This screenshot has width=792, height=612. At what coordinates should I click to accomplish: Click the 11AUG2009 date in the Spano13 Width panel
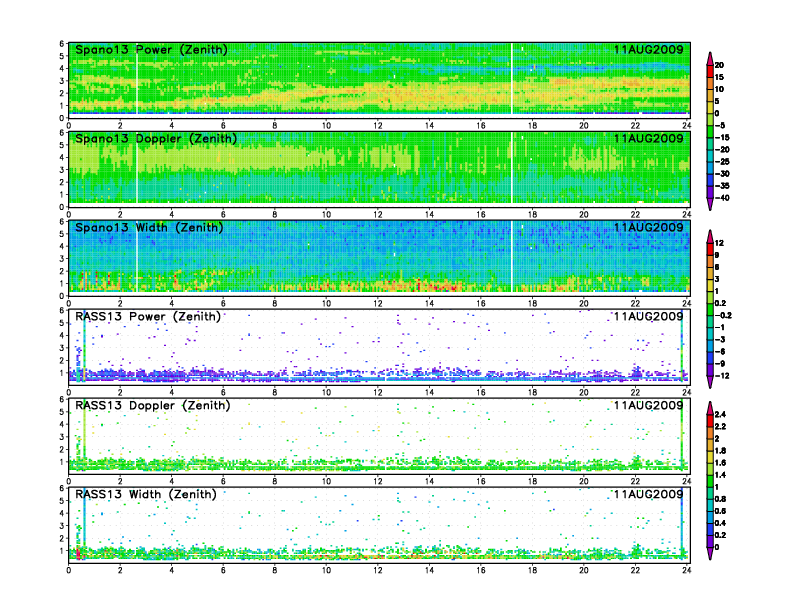[649, 227]
